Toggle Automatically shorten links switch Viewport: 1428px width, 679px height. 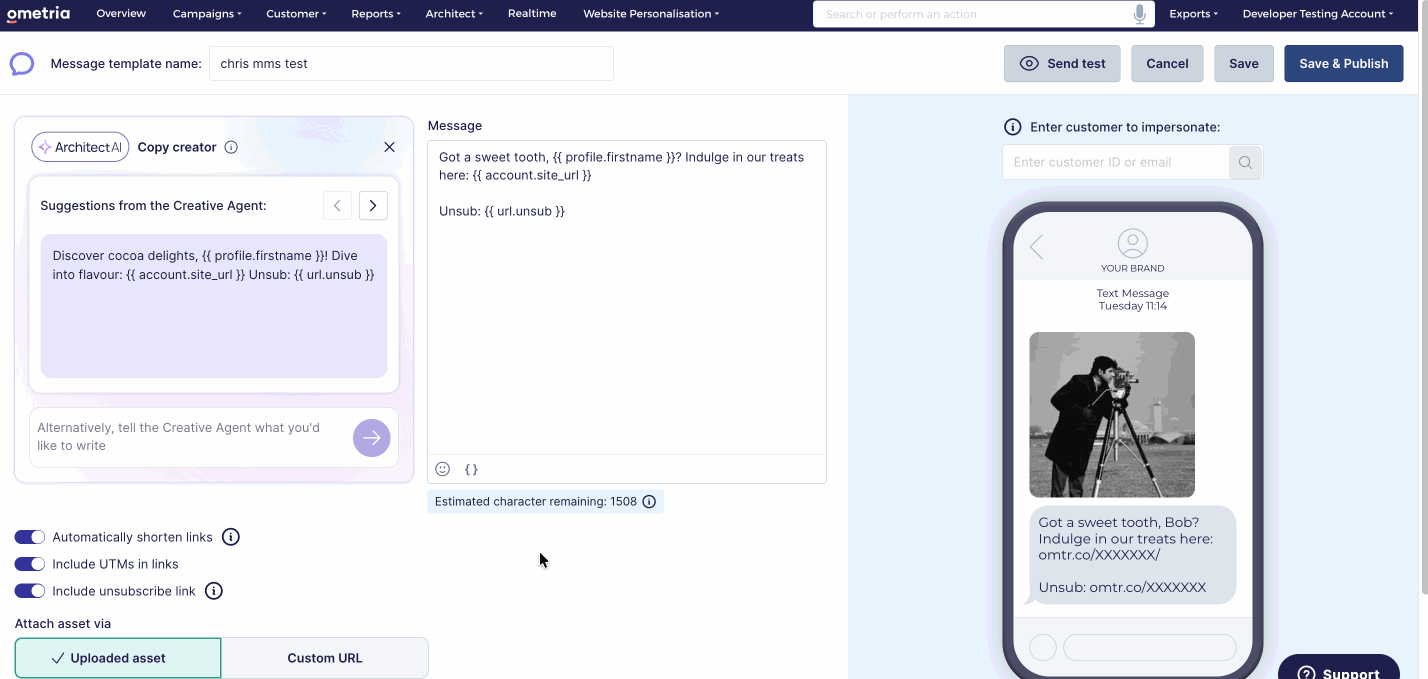click(30, 537)
